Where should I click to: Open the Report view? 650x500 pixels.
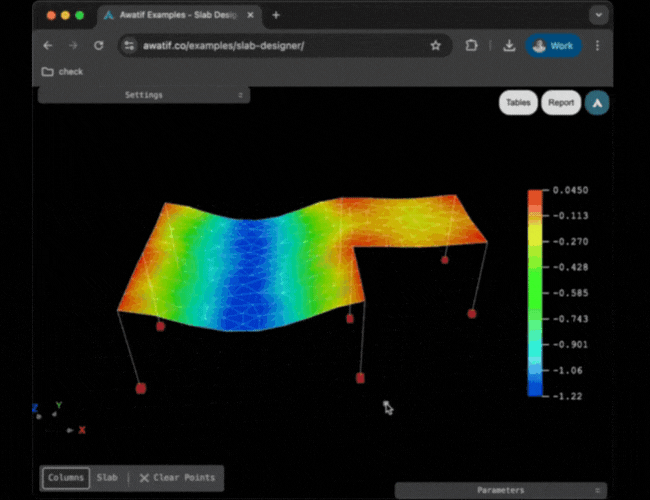[x=561, y=102]
